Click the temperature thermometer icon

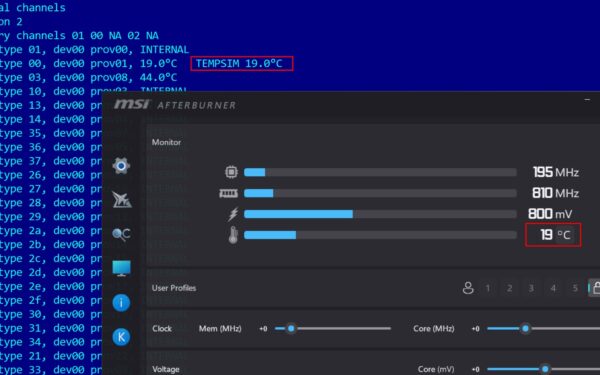(x=233, y=235)
